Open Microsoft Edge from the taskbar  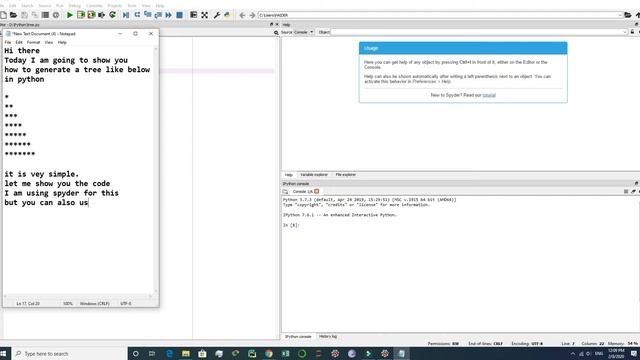[x=169, y=354]
